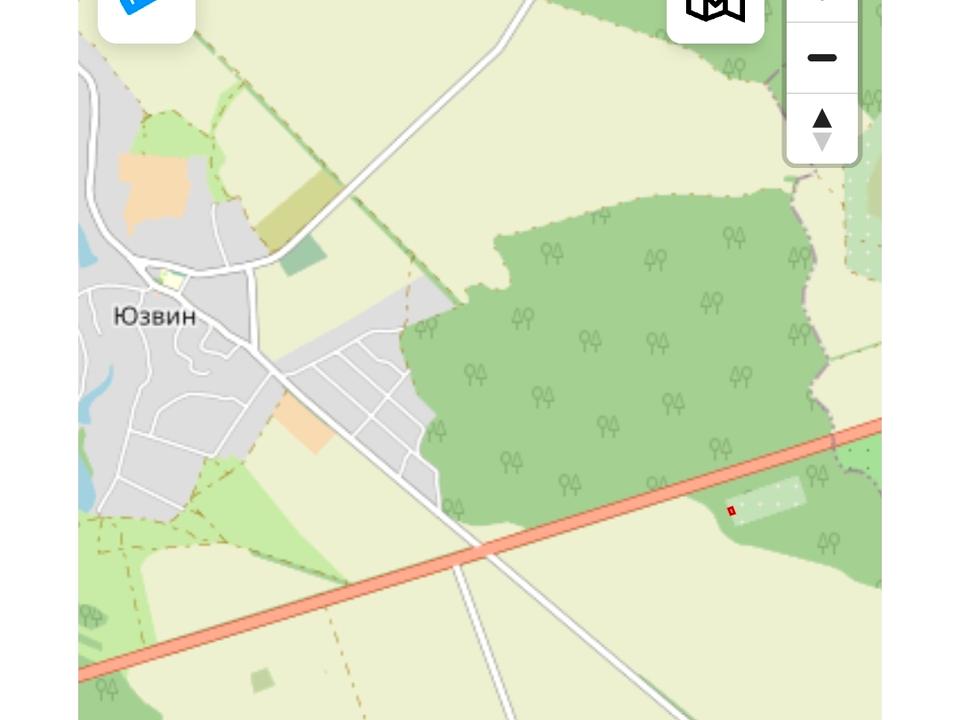Click the peach area north of Юзвин

click(x=154, y=192)
